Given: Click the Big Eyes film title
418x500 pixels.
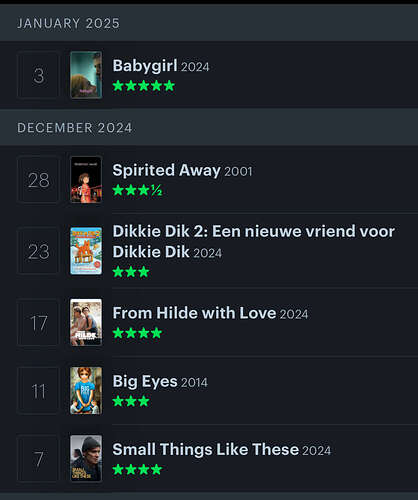Looking at the screenshot, I should click(145, 382).
